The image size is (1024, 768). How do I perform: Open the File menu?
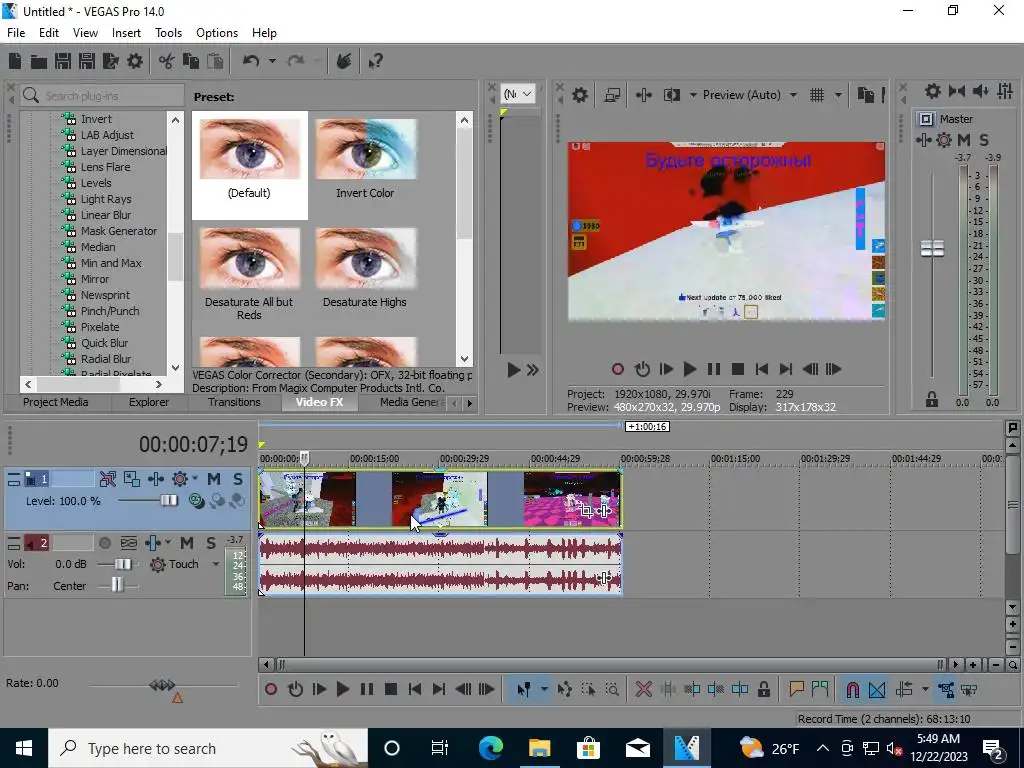(x=16, y=33)
